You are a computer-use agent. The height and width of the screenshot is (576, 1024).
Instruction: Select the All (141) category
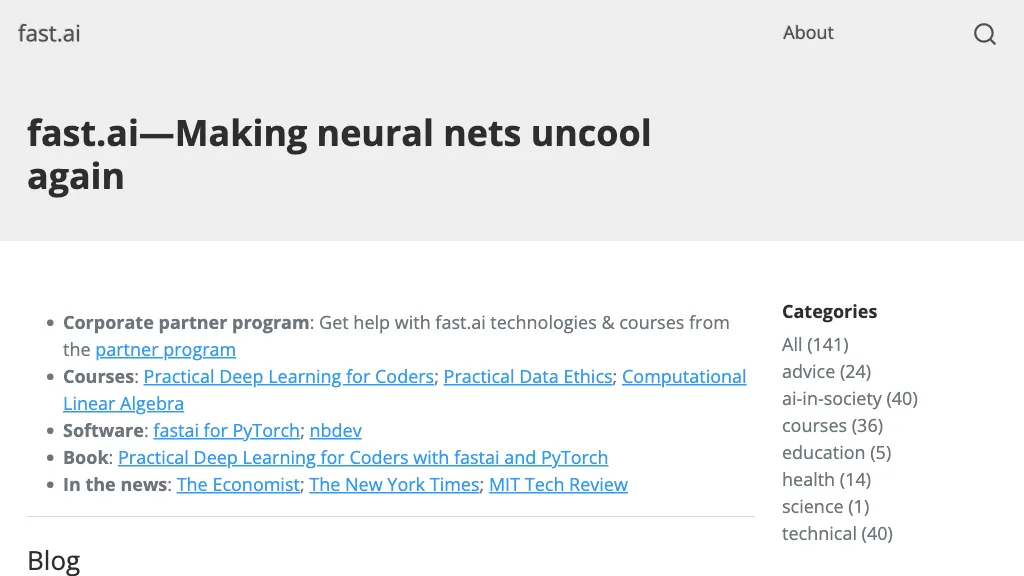pyautogui.click(x=815, y=345)
